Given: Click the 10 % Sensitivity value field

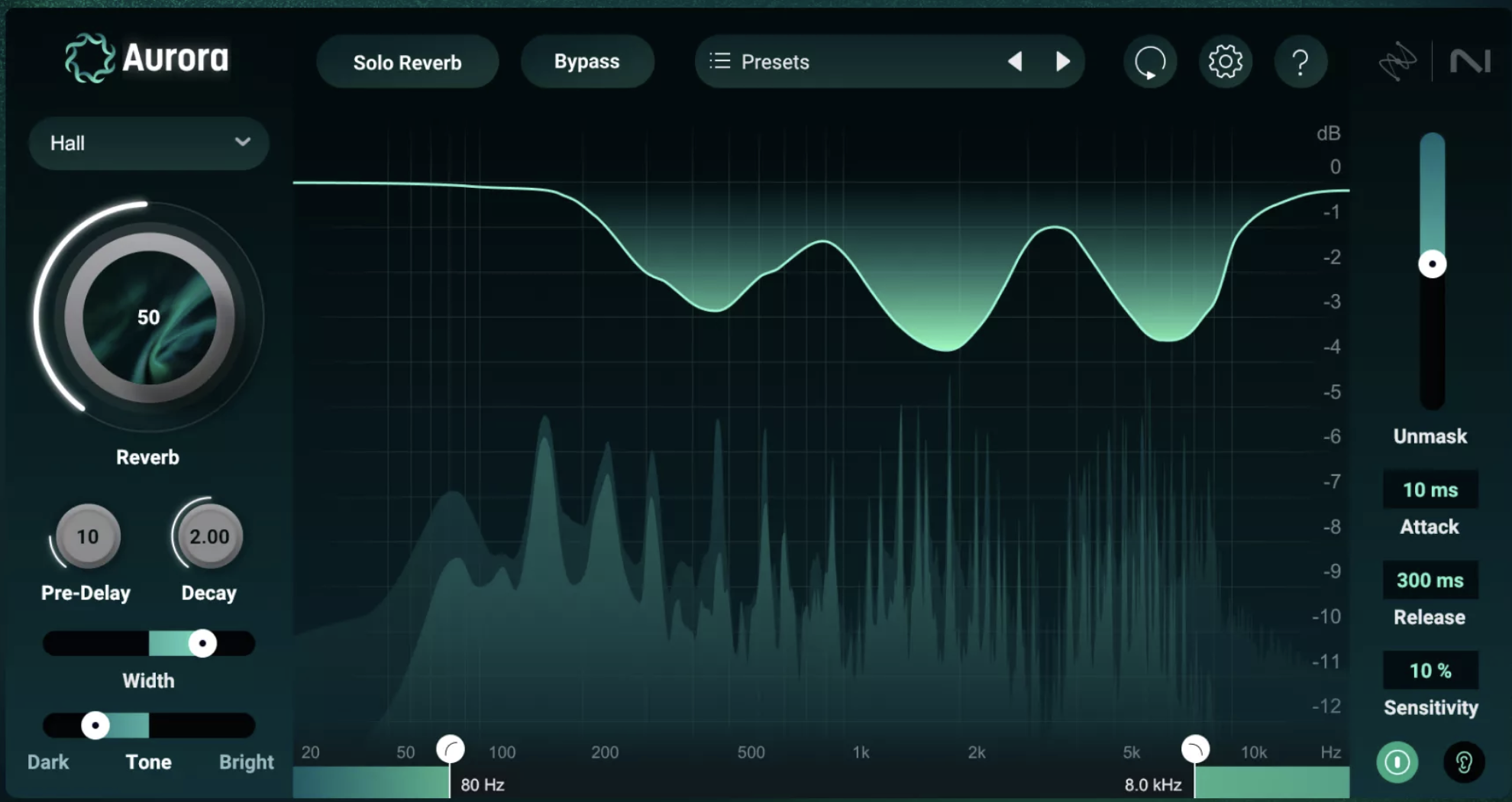Looking at the screenshot, I should (x=1430, y=670).
